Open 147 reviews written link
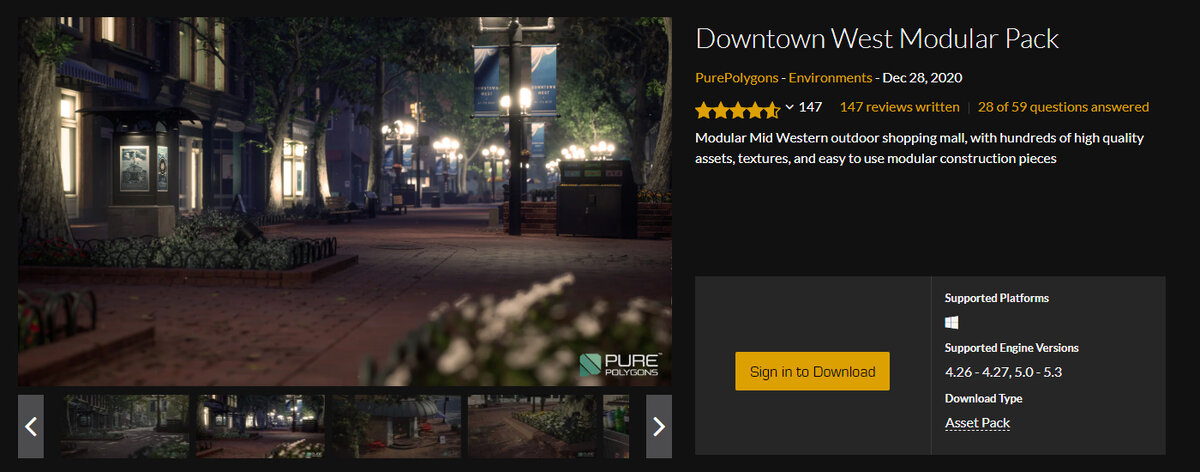 tap(899, 107)
